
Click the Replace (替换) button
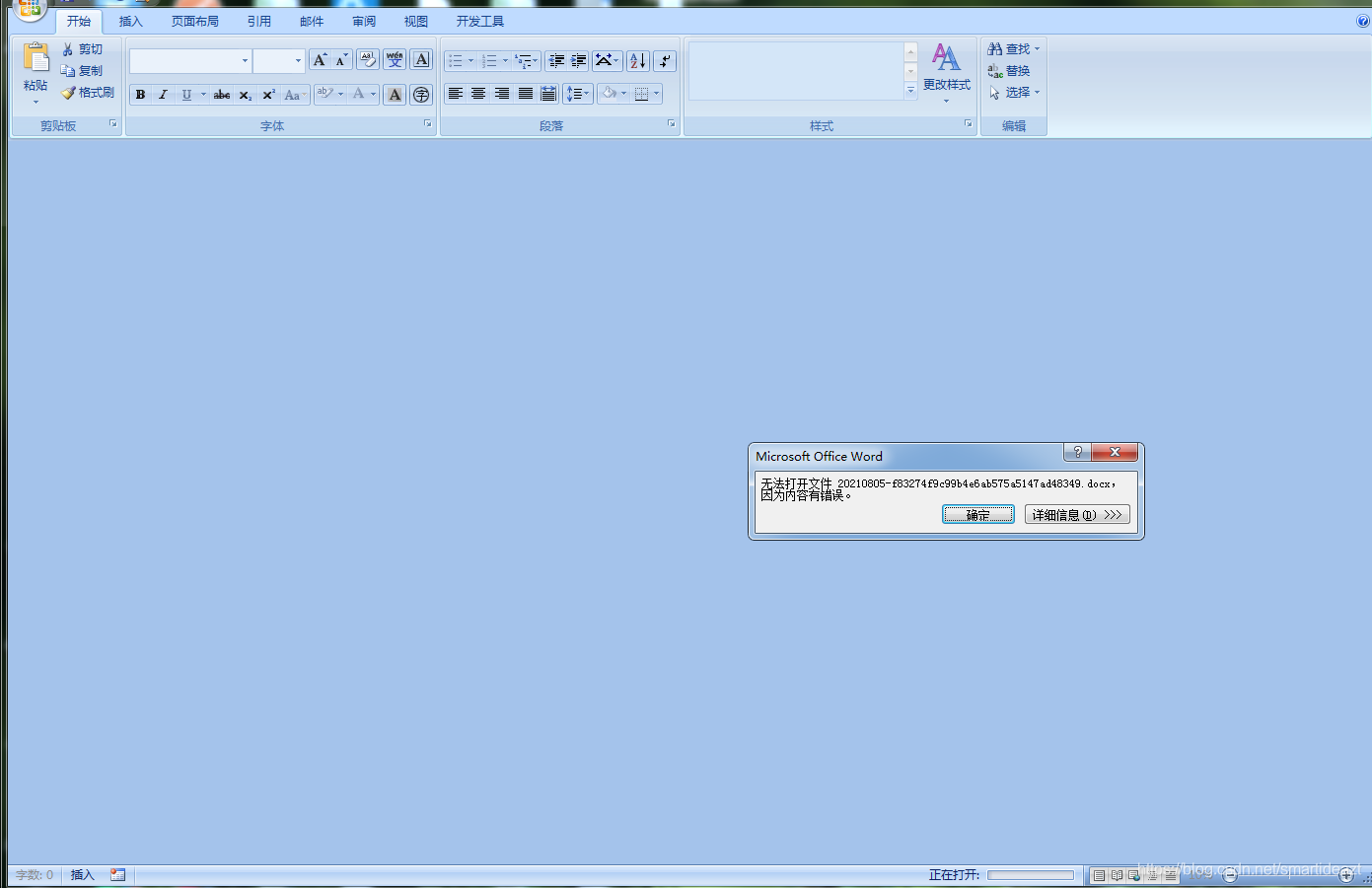tap(1009, 71)
